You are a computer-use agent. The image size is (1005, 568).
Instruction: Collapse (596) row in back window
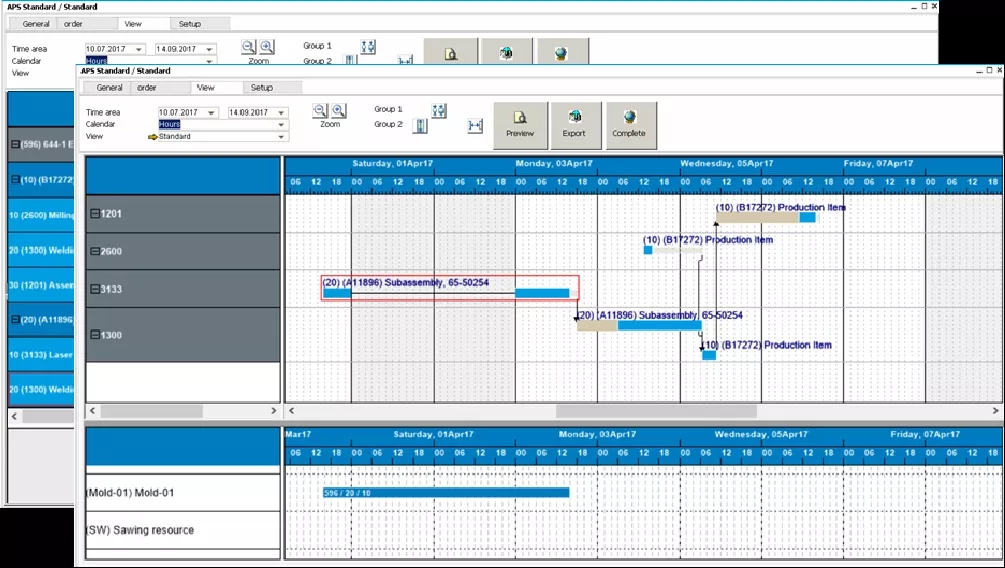pyautogui.click(x=15, y=144)
